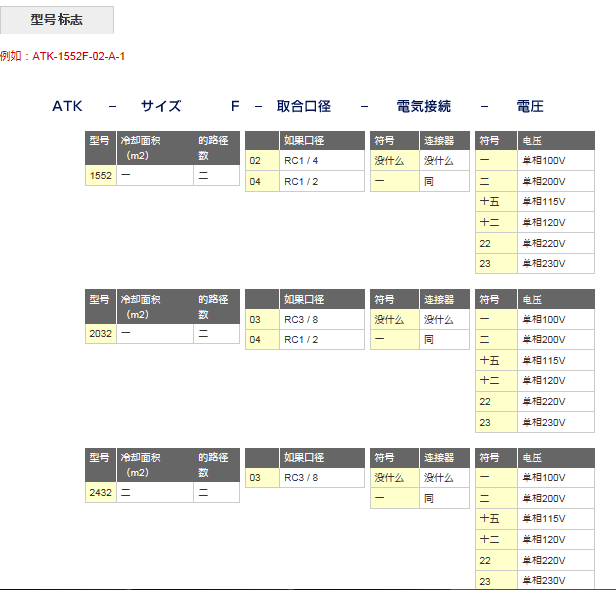Click RC3 / 8 in the 2032 section
The height and width of the screenshot is (590, 616).
(x=322, y=319)
